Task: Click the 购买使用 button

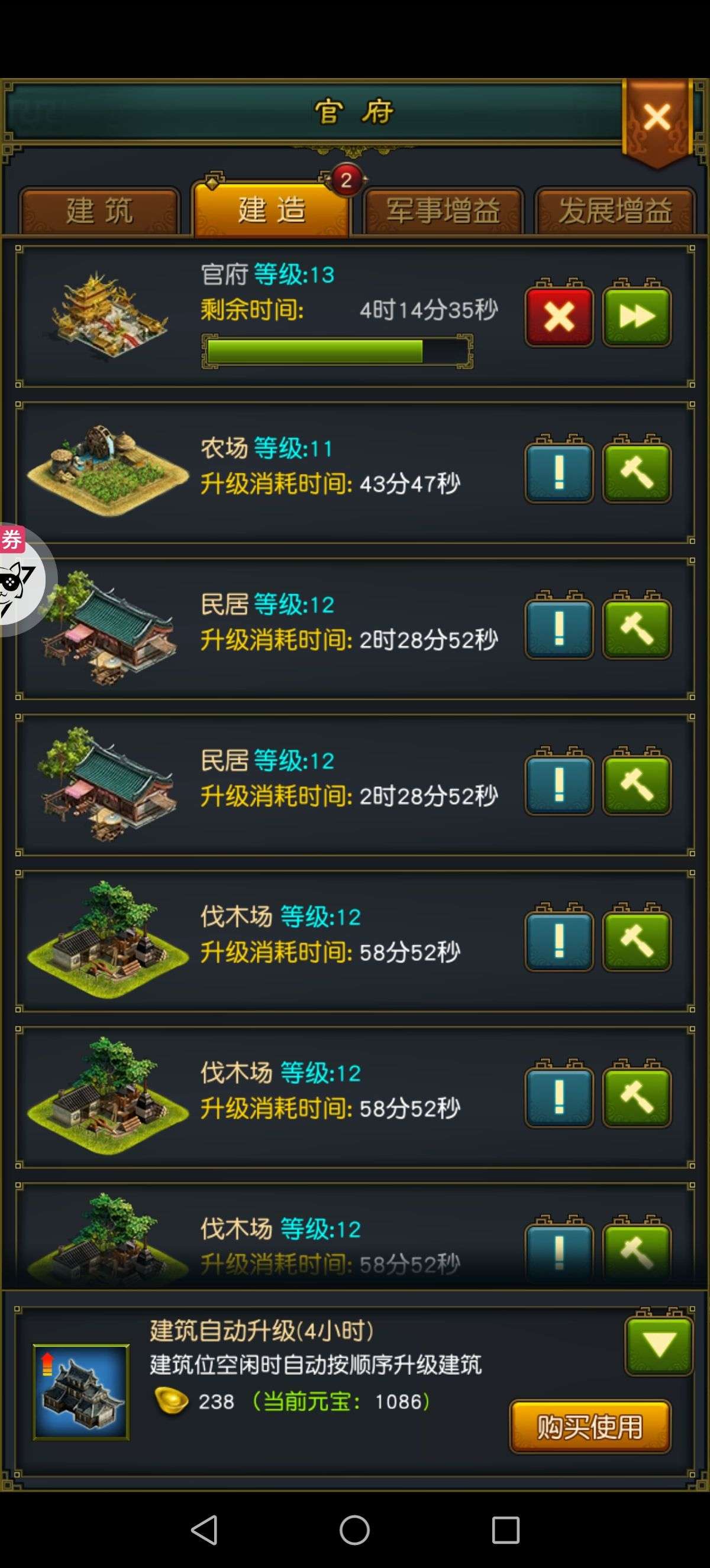Action: pos(590,1427)
